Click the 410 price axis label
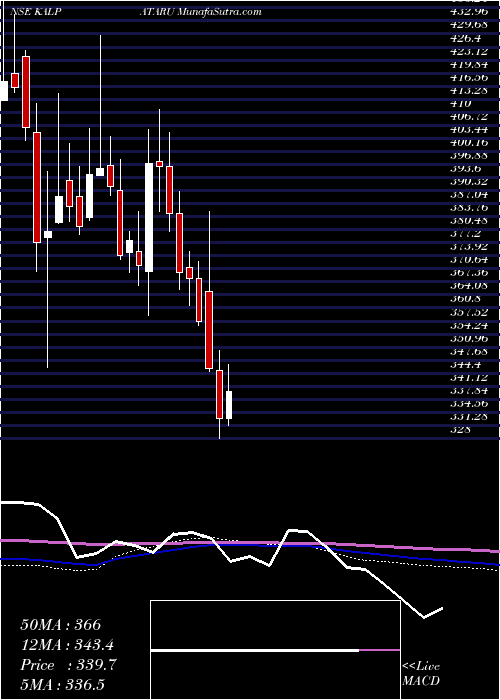This screenshot has height=700, width=500. click(x=461, y=104)
